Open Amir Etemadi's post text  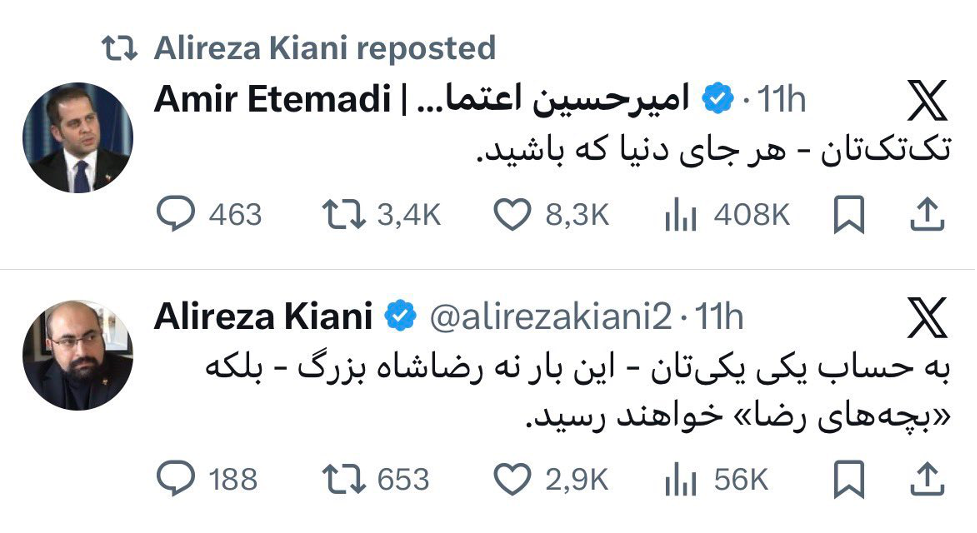pyautogui.click(x=710, y=150)
